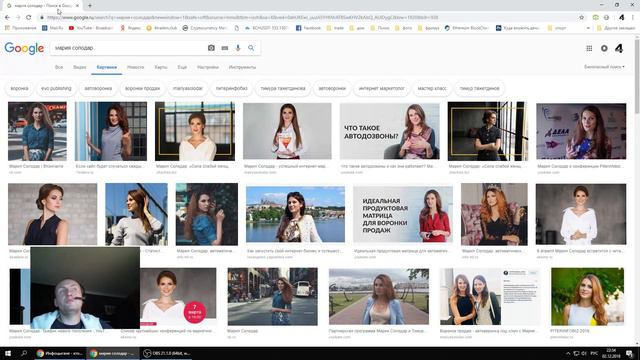Open the ИДЕАЛЬНАЯ ПРОДУКТОВАЯ МАТРИЦА image
The image size is (640, 360).
[x=403, y=214]
